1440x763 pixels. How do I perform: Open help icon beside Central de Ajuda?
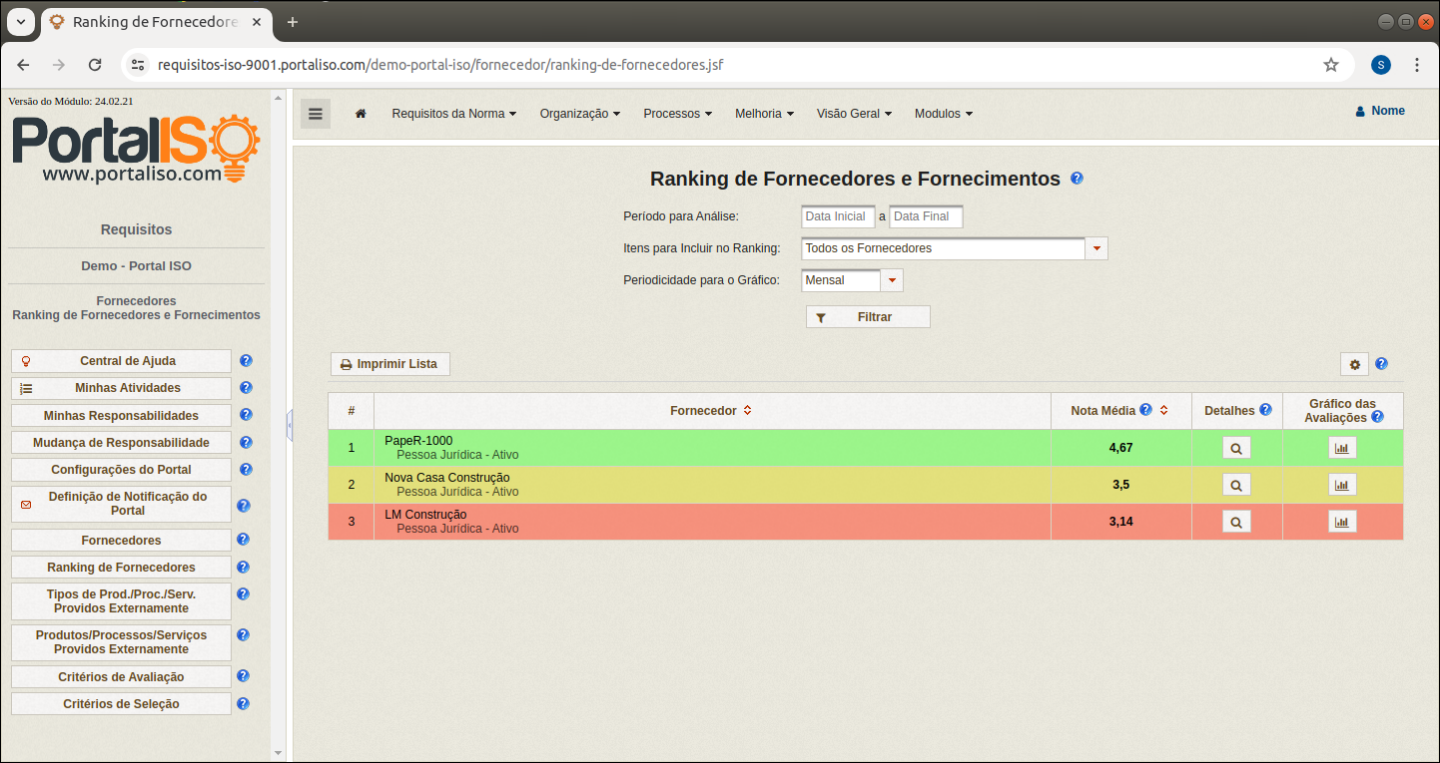(x=246, y=361)
